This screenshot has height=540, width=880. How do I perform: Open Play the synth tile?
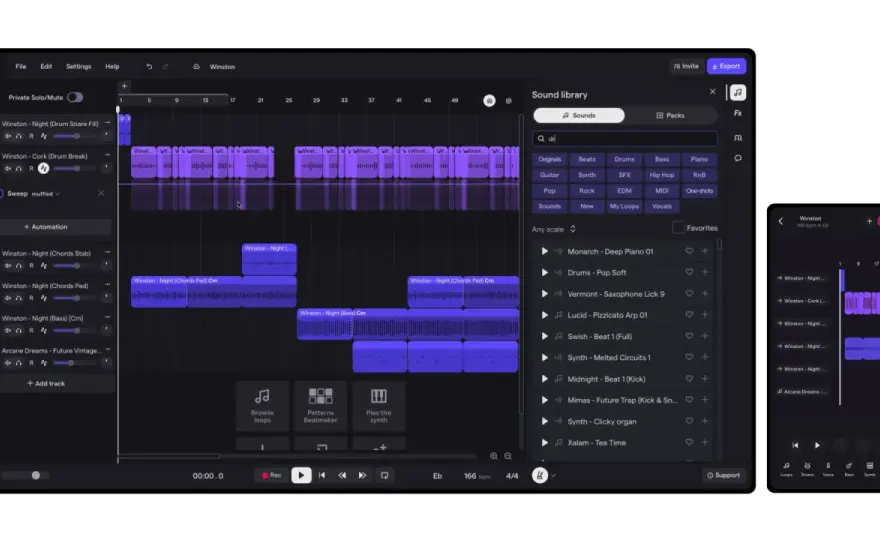(379, 406)
